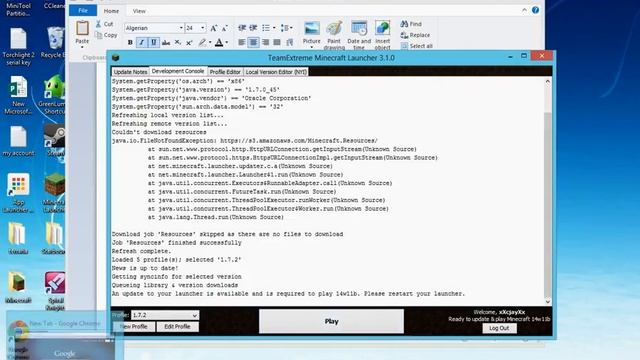
Task: Open the WordPad File menu
Action: 83,11
